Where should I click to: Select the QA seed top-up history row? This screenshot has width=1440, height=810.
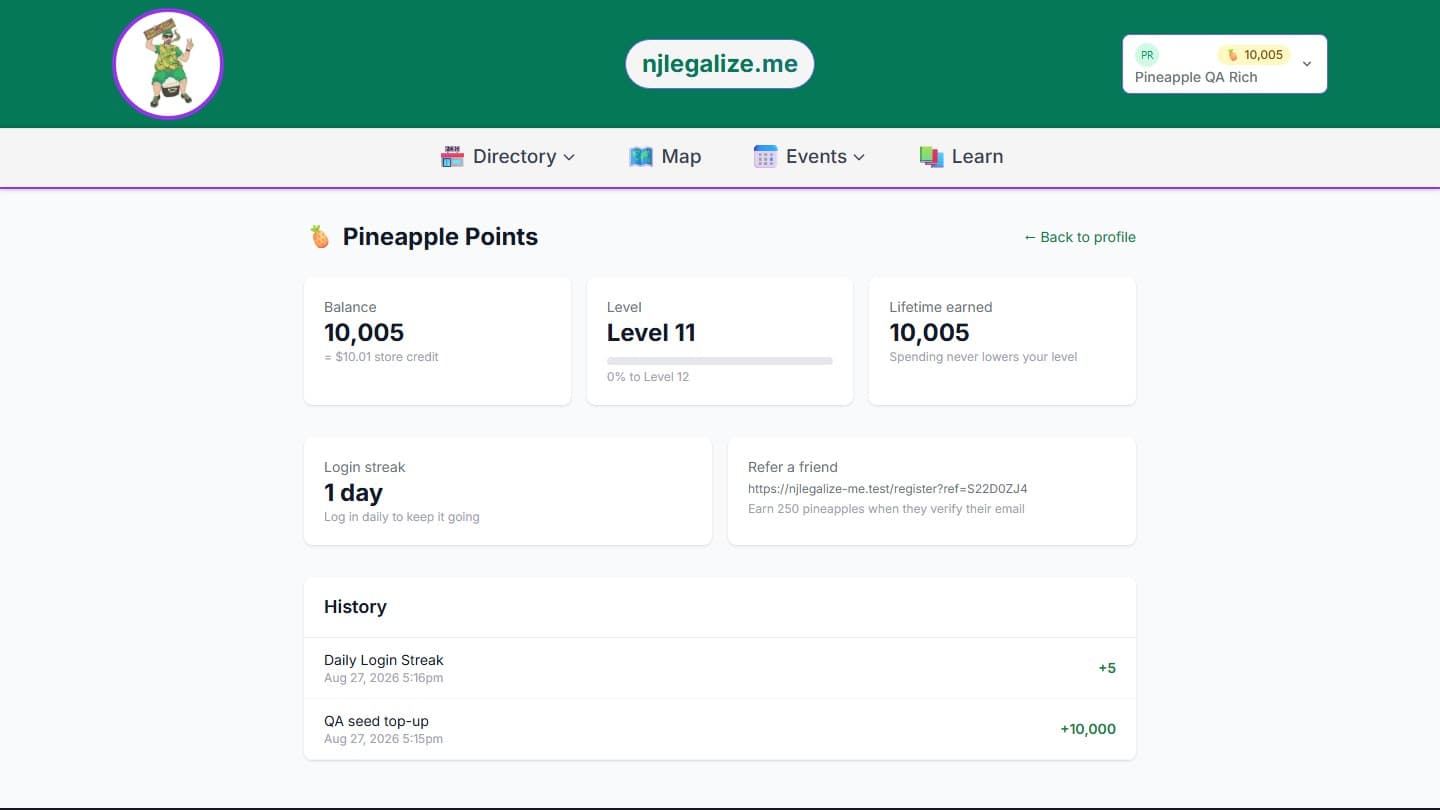(x=720, y=729)
